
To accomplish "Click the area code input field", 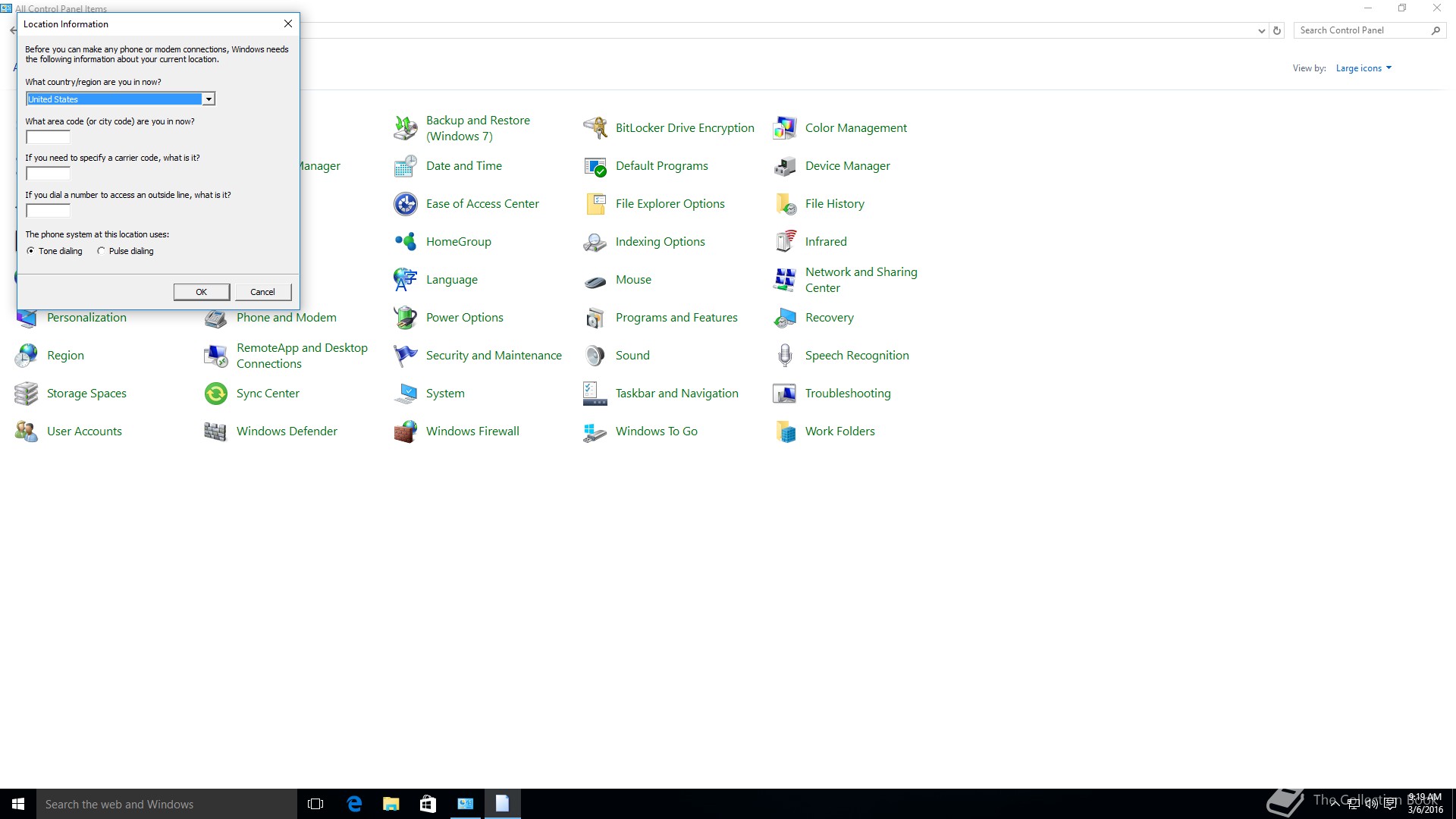I will (x=48, y=137).
